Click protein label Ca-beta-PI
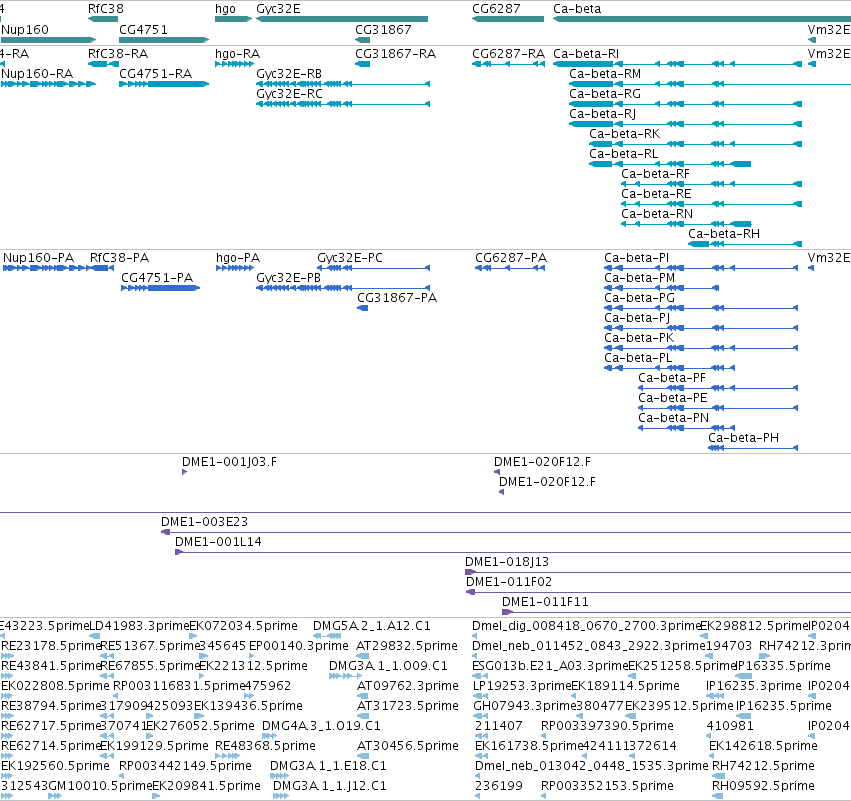Viewport: 851px width, 801px height. coord(637,258)
